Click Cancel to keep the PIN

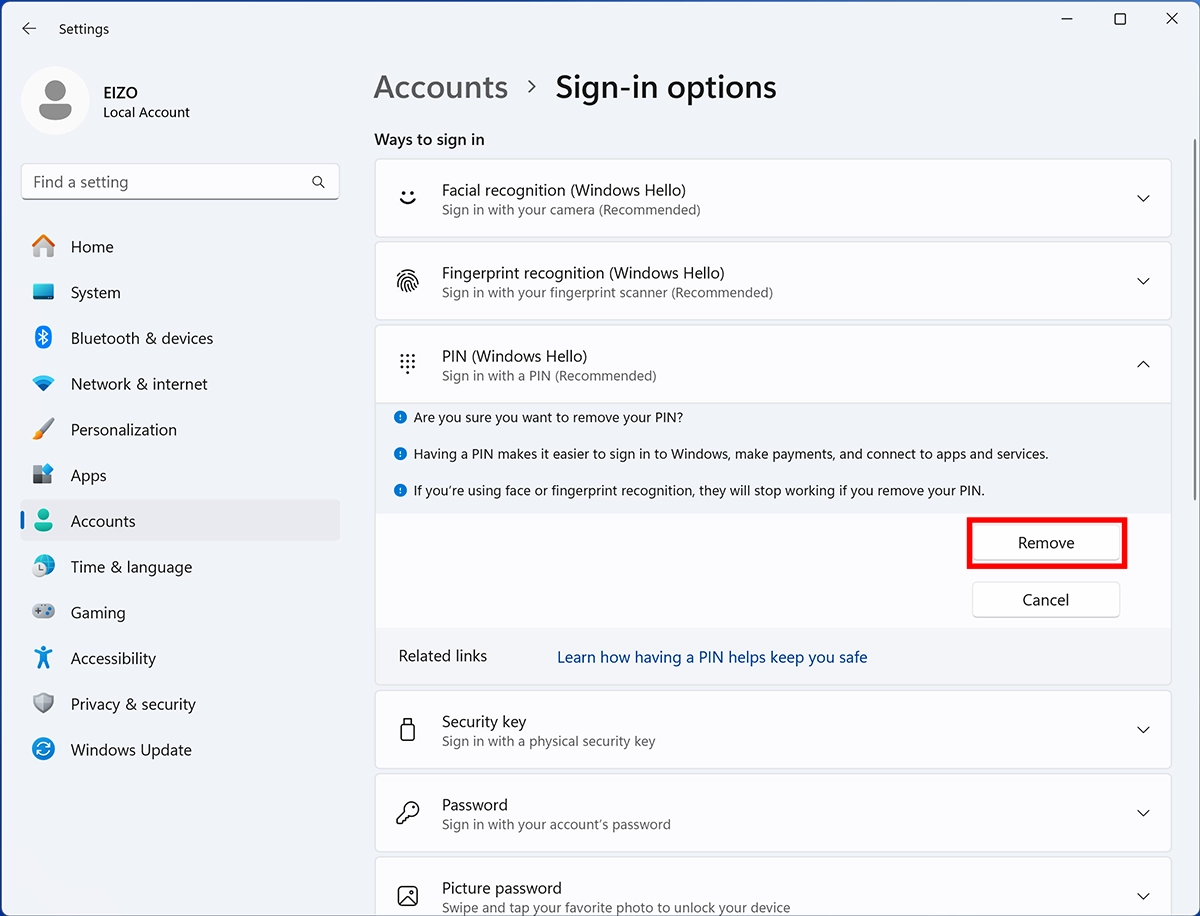point(1046,600)
